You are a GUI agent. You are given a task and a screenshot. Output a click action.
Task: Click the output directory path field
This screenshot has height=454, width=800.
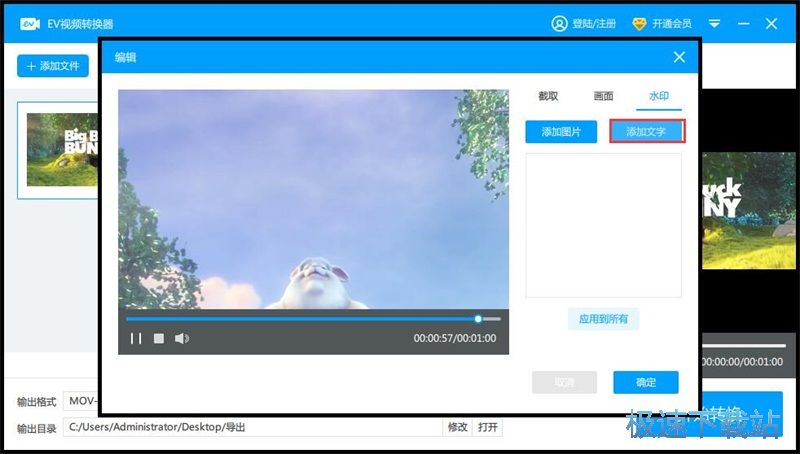(253, 427)
